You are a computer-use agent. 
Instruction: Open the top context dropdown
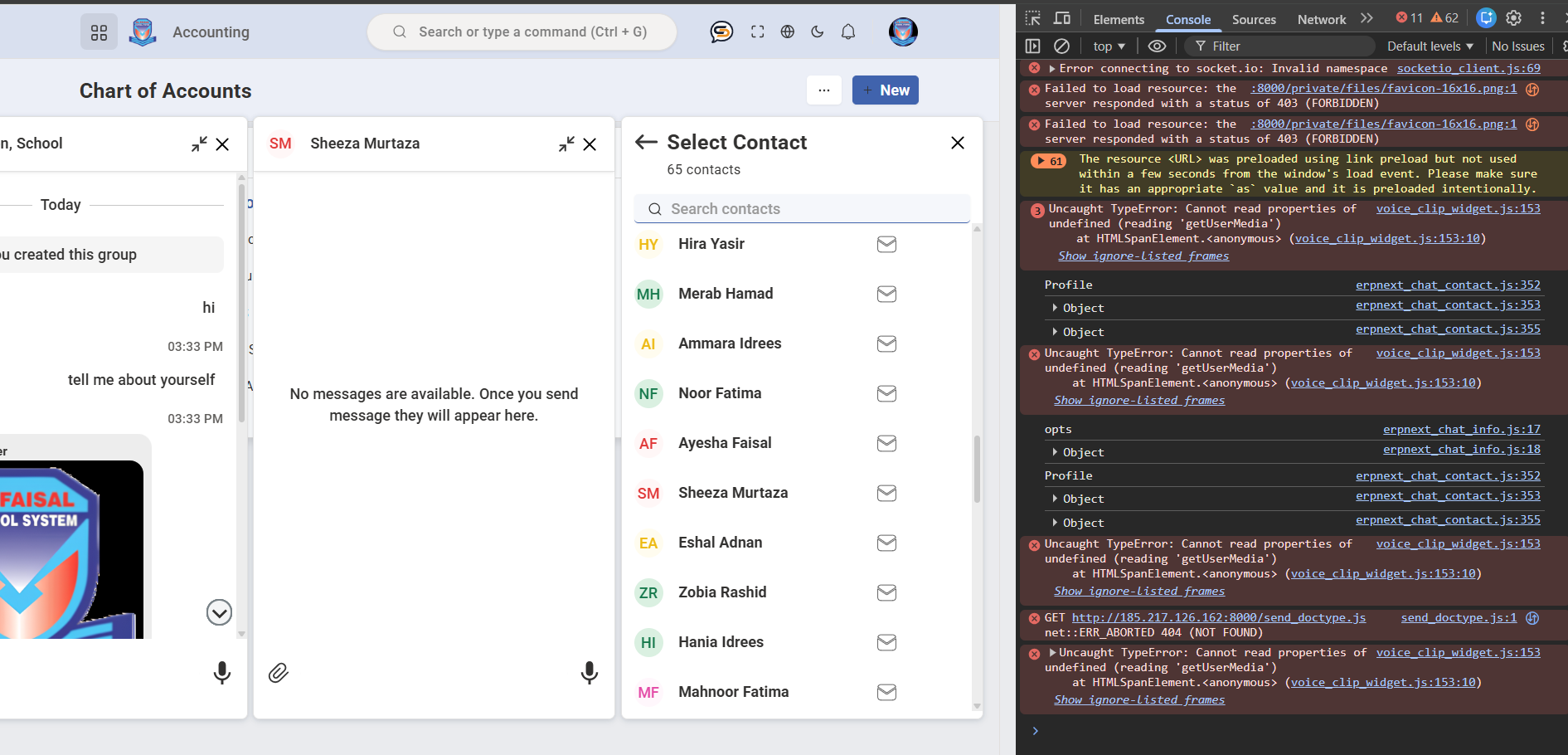(x=1109, y=46)
